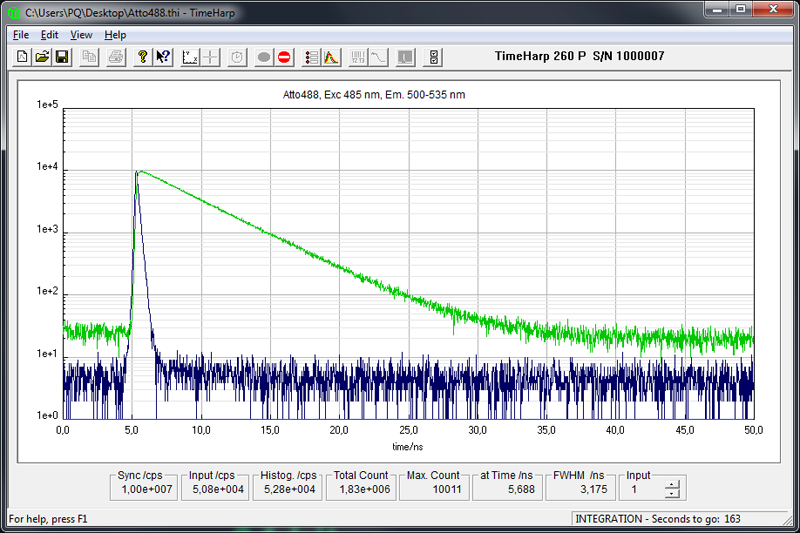Stop measurement with the red stop icon
The height and width of the screenshot is (533, 800).
pyautogui.click(x=284, y=57)
